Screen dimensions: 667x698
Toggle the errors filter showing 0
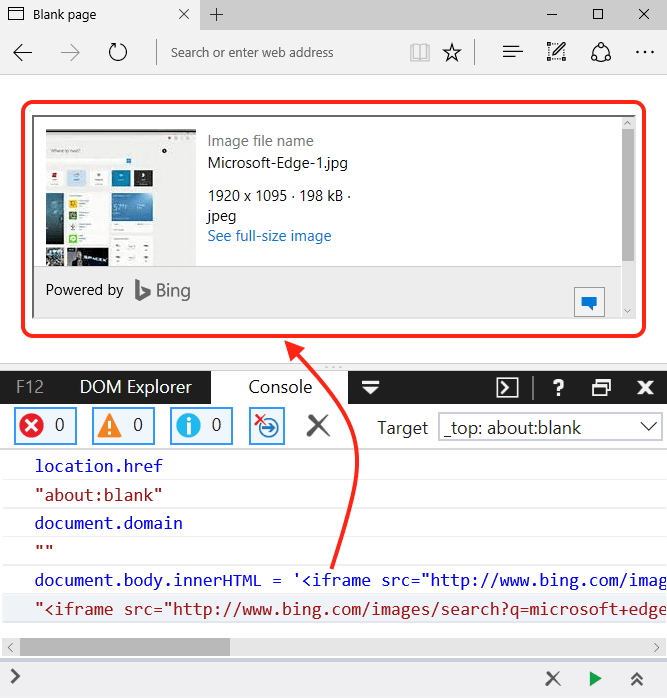pyautogui.click(x=45, y=426)
